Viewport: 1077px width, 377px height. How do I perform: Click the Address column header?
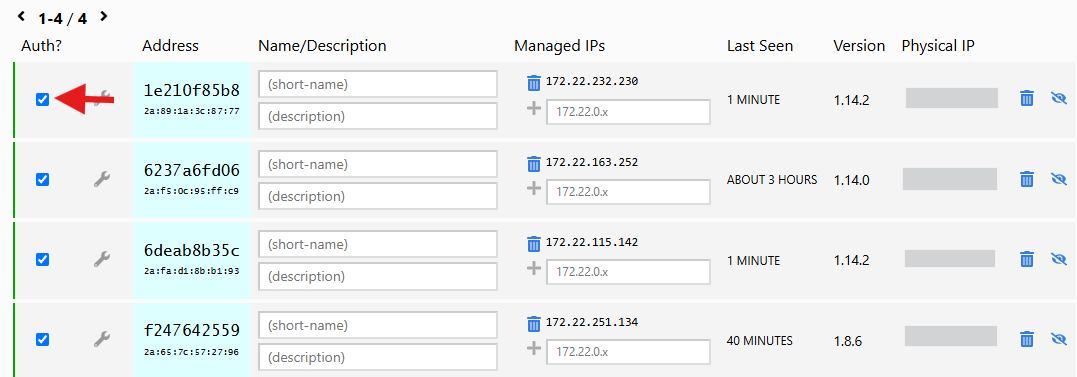[170, 46]
